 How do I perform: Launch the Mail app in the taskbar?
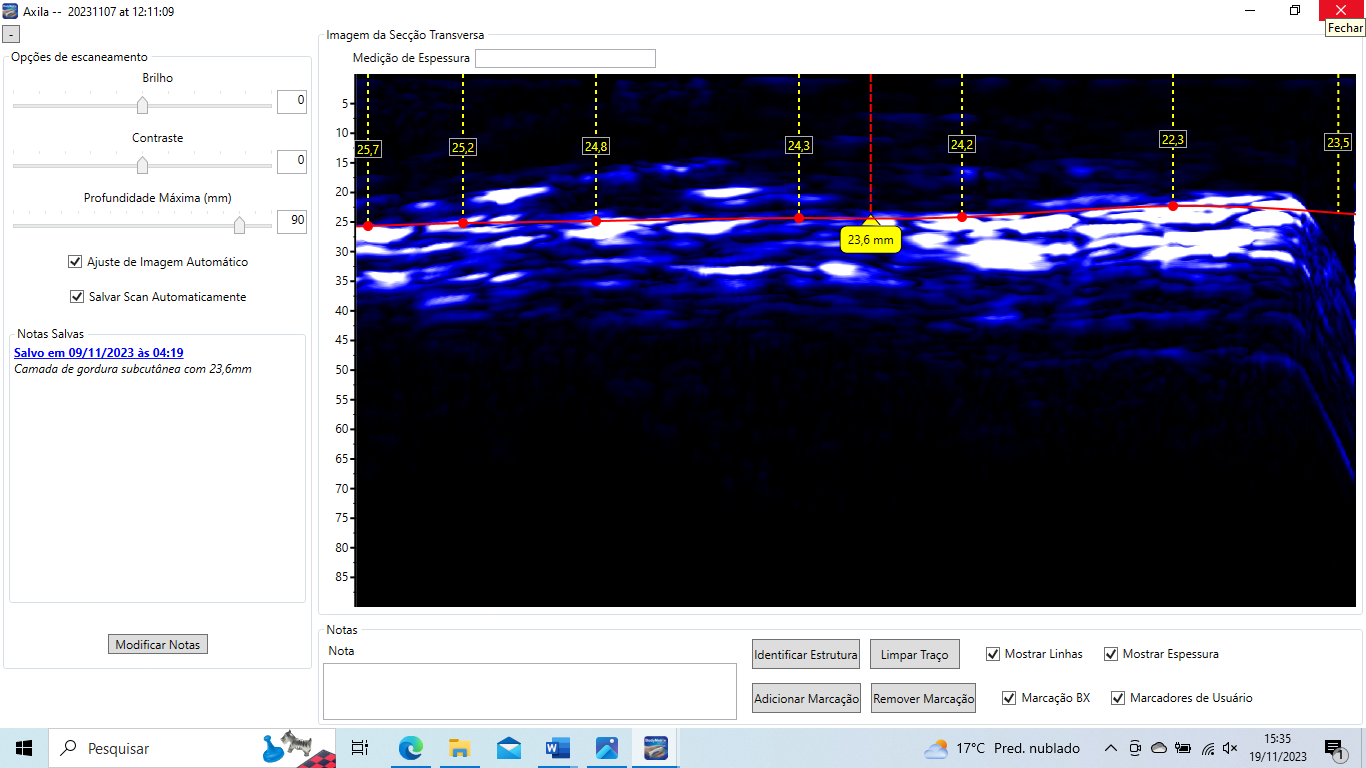[x=509, y=748]
